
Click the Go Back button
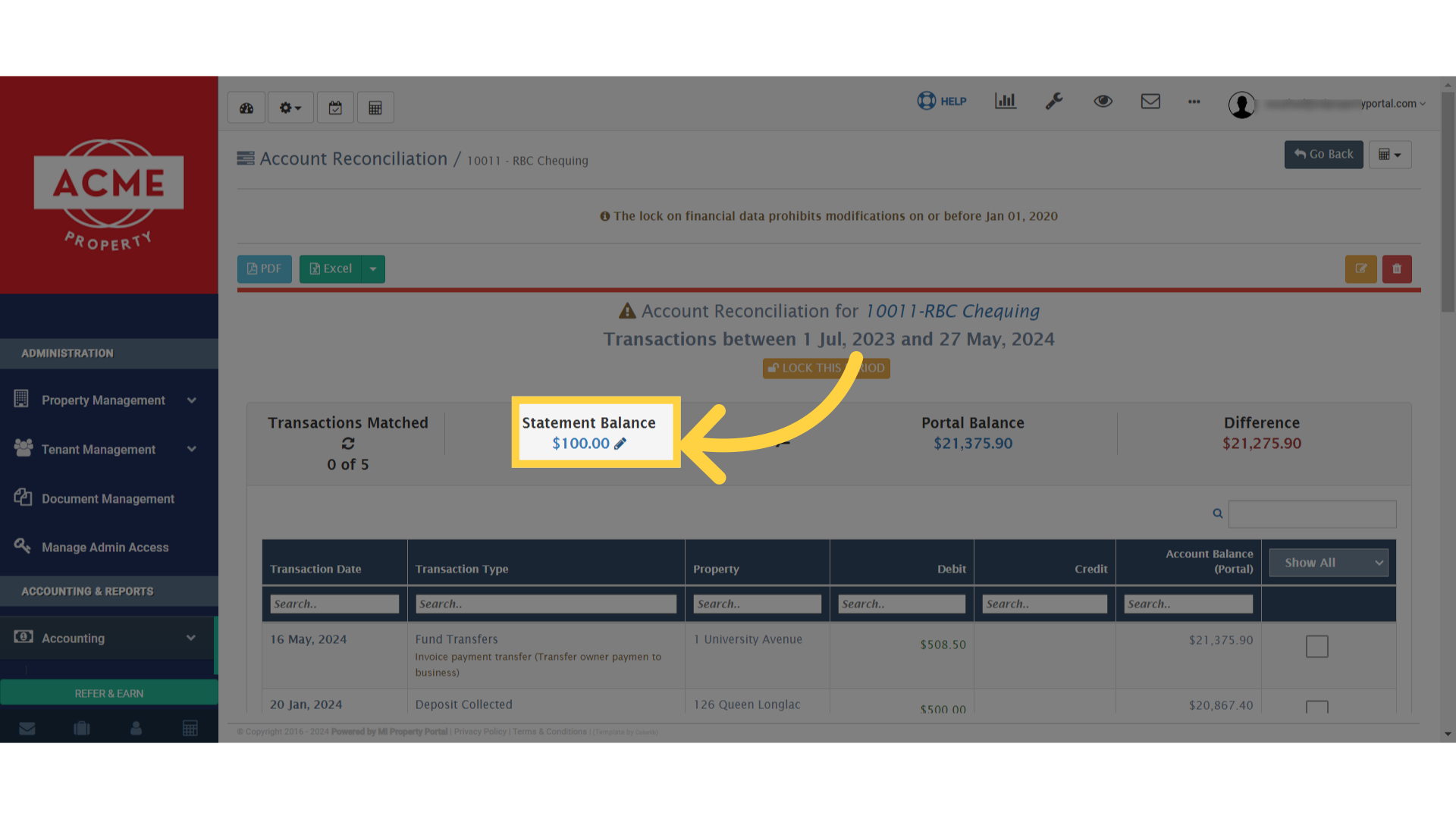coord(1323,155)
